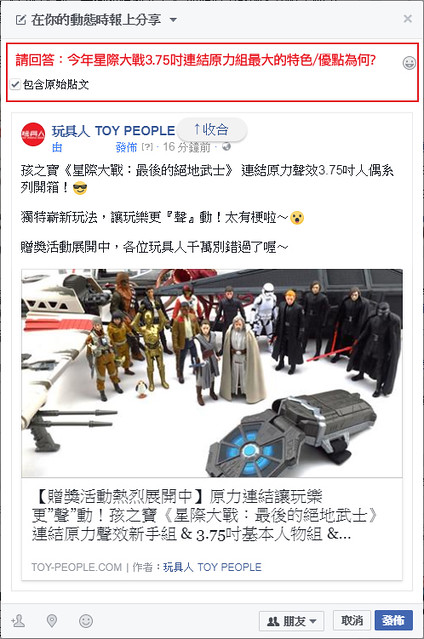The image size is (424, 639).
Task: Open the feeling/activity smiley icon at bottom
Action: tap(86, 621)
